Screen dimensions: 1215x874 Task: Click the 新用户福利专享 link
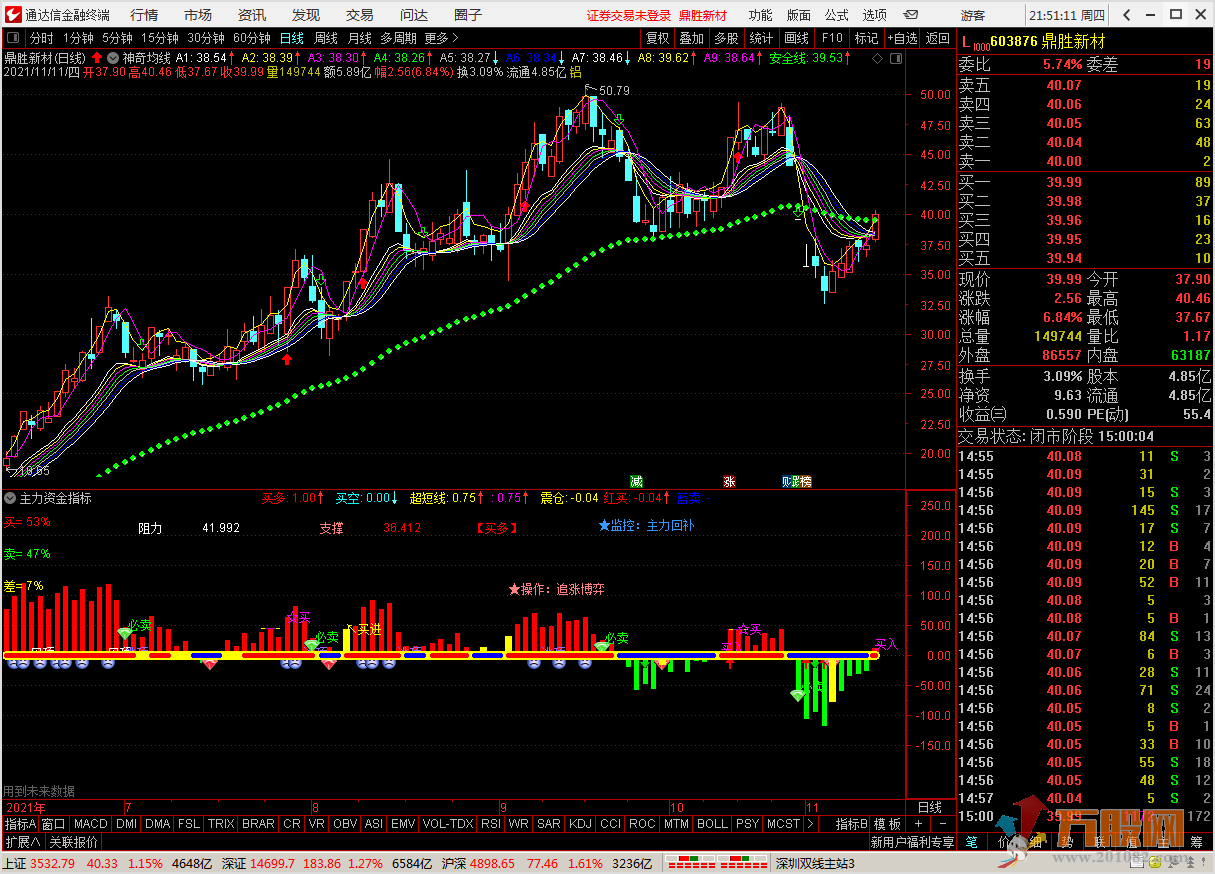[912, 843]
